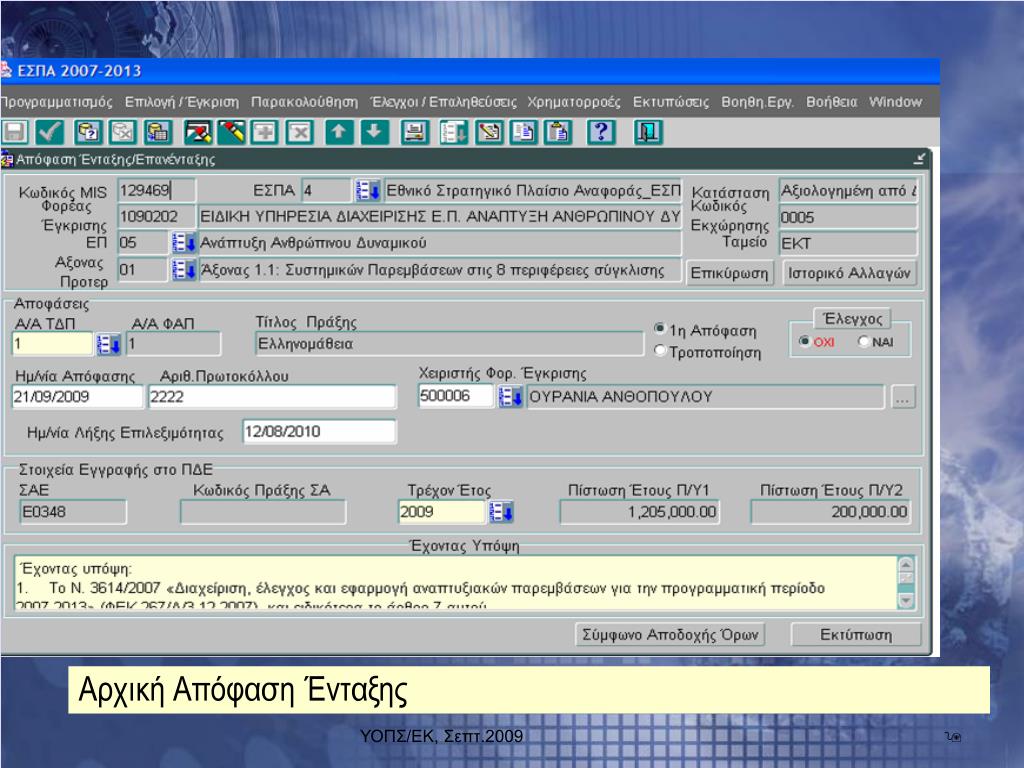Open the Έλεγχοι / Επαληθεύσεις menu
1024x768 pixels.
pyautogui.click(x=443, y=102)
